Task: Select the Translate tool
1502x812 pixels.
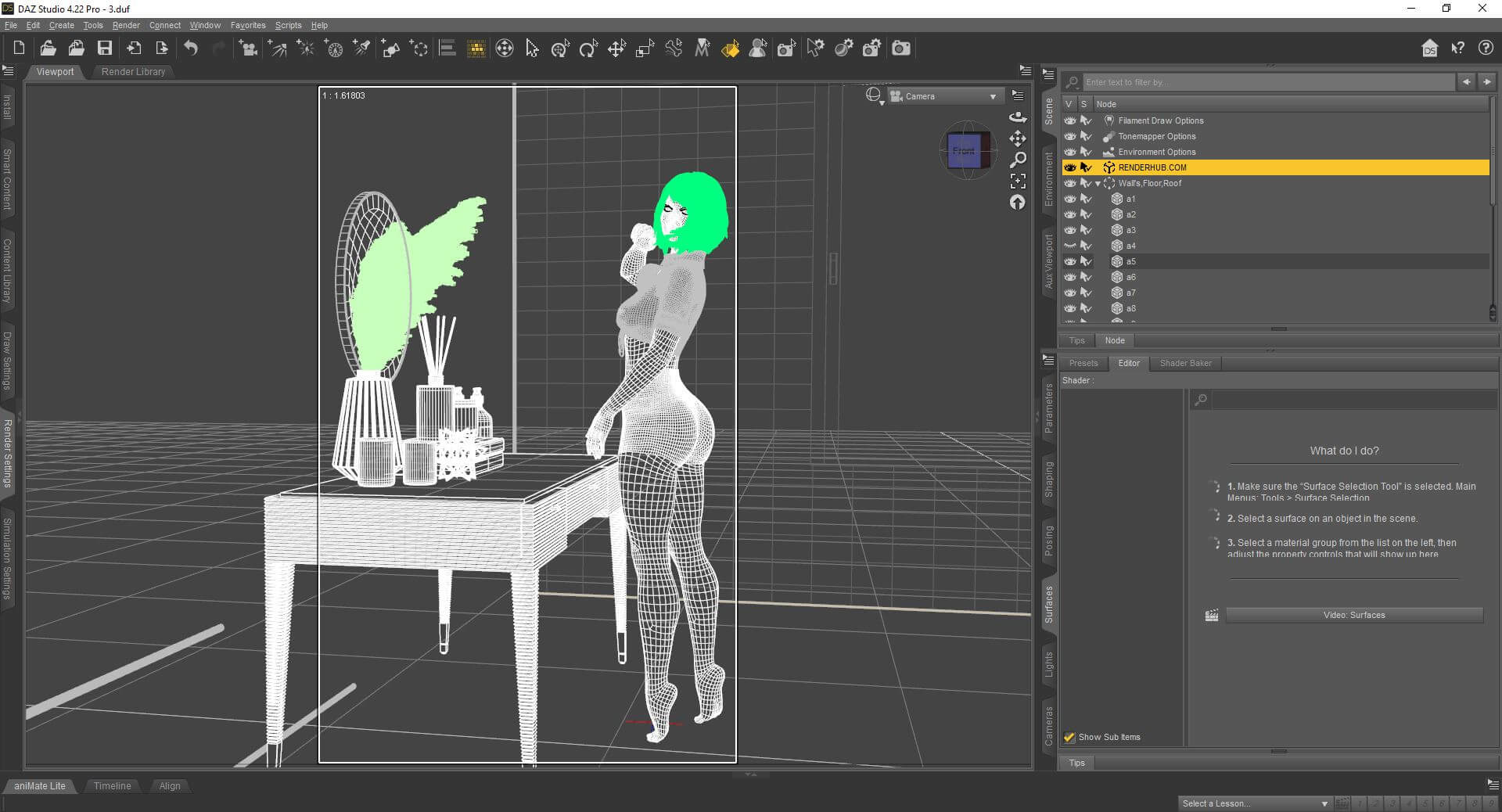Action: (616, 49)
